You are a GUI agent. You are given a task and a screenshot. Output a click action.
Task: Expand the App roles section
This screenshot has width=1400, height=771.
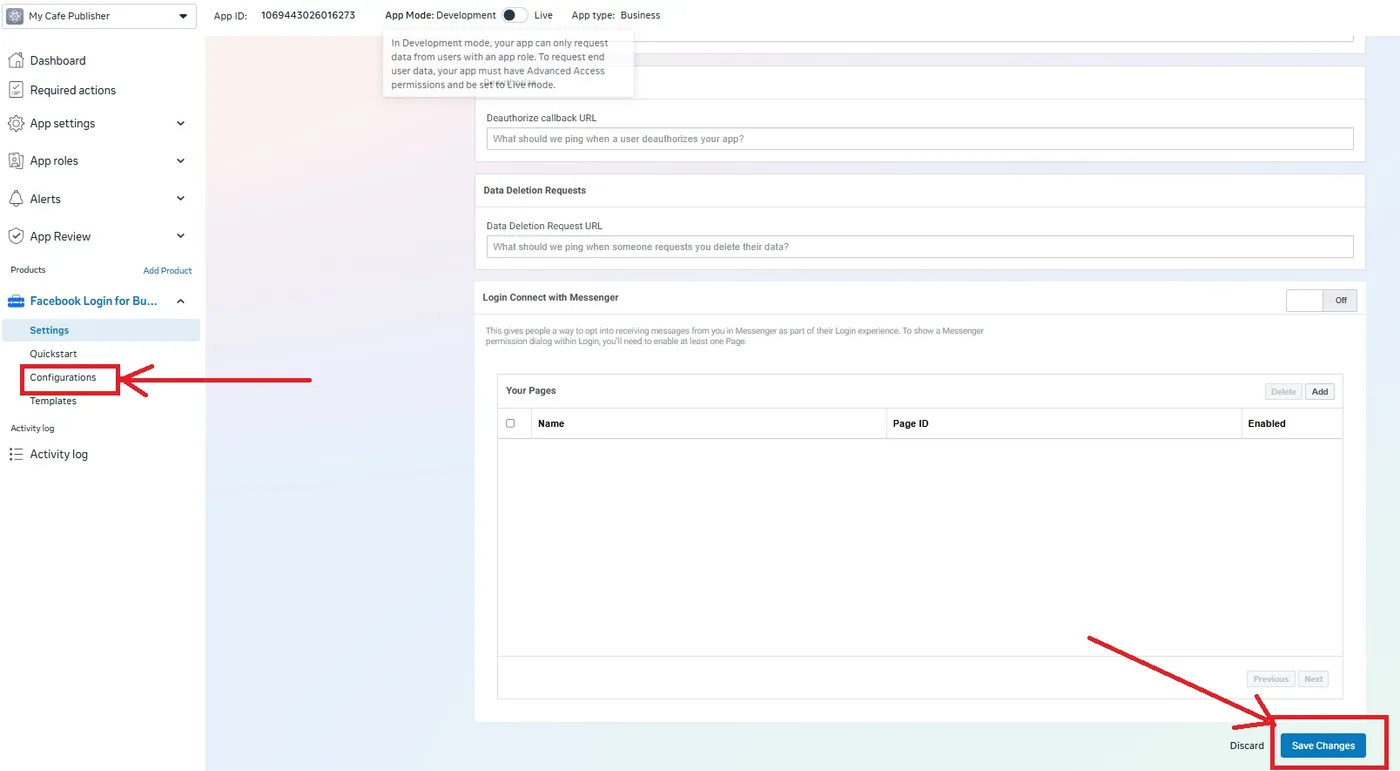point(181,161)
